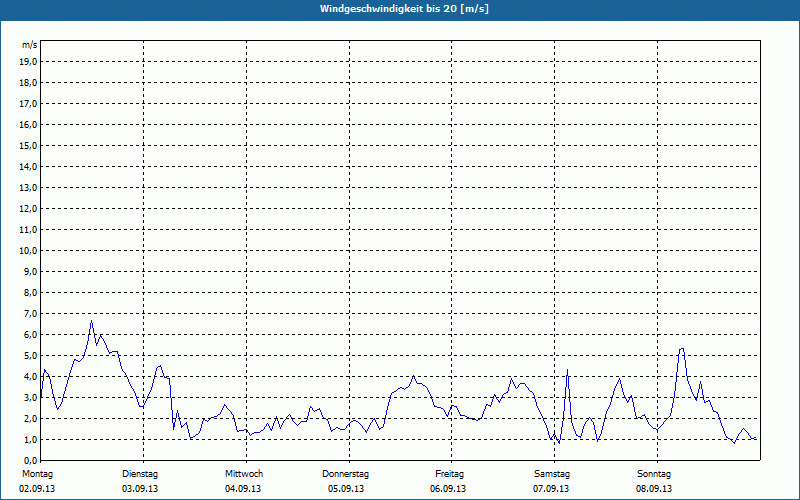The height and width of the screenshot is (500, 800).
Task: Pick the '7,0' y-axis label
Action: [x=31, y=313]
